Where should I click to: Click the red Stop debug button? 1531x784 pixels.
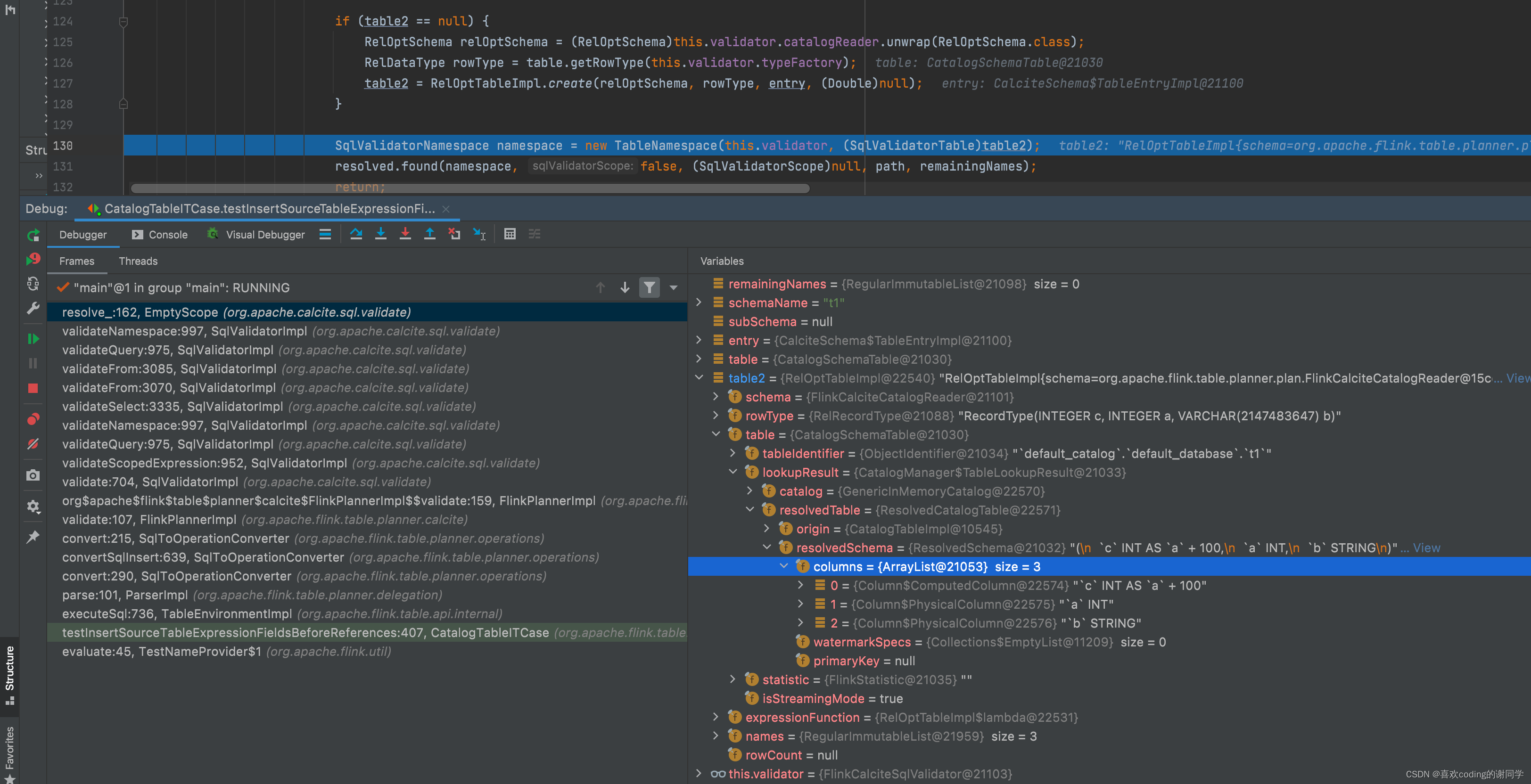(x=33, y=388)
